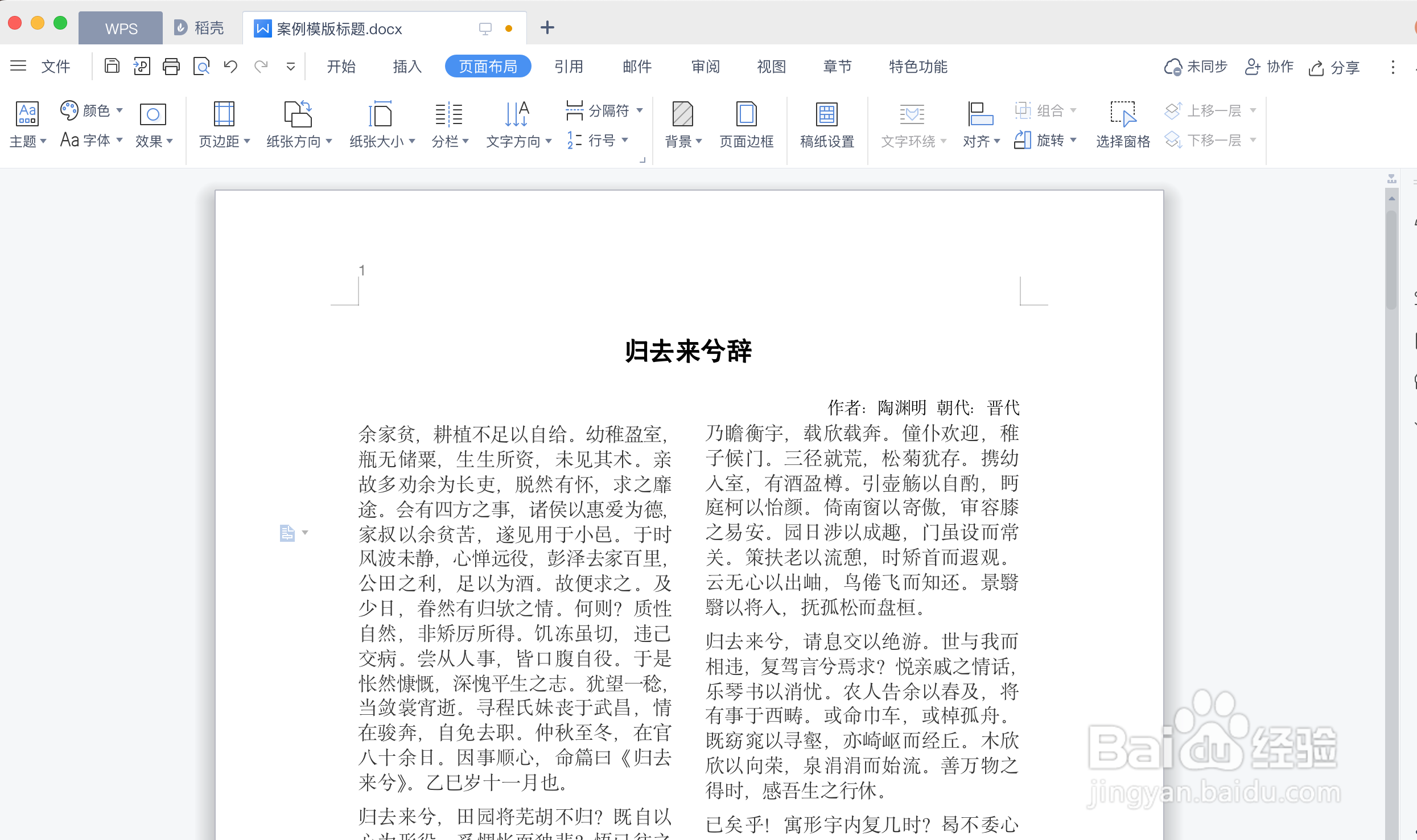Expand the 字体 theme fonts dropdown
Viewport: 1417px width, 840px height.
[x=120, y=139]
